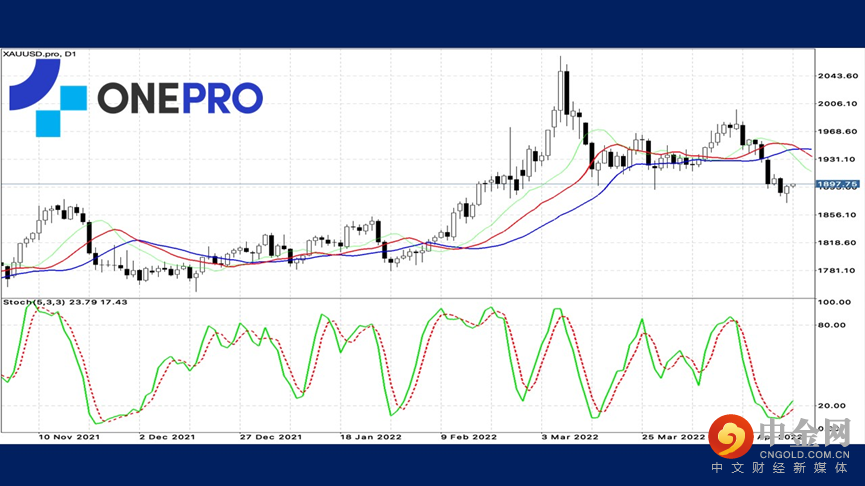865x486 pixels.
Task: Click the tallest March 2022 peak candlestick
Action: [561, 91]
